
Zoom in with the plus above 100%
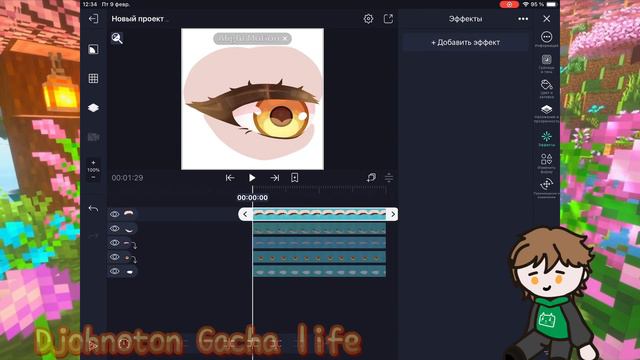pos(93,162)
